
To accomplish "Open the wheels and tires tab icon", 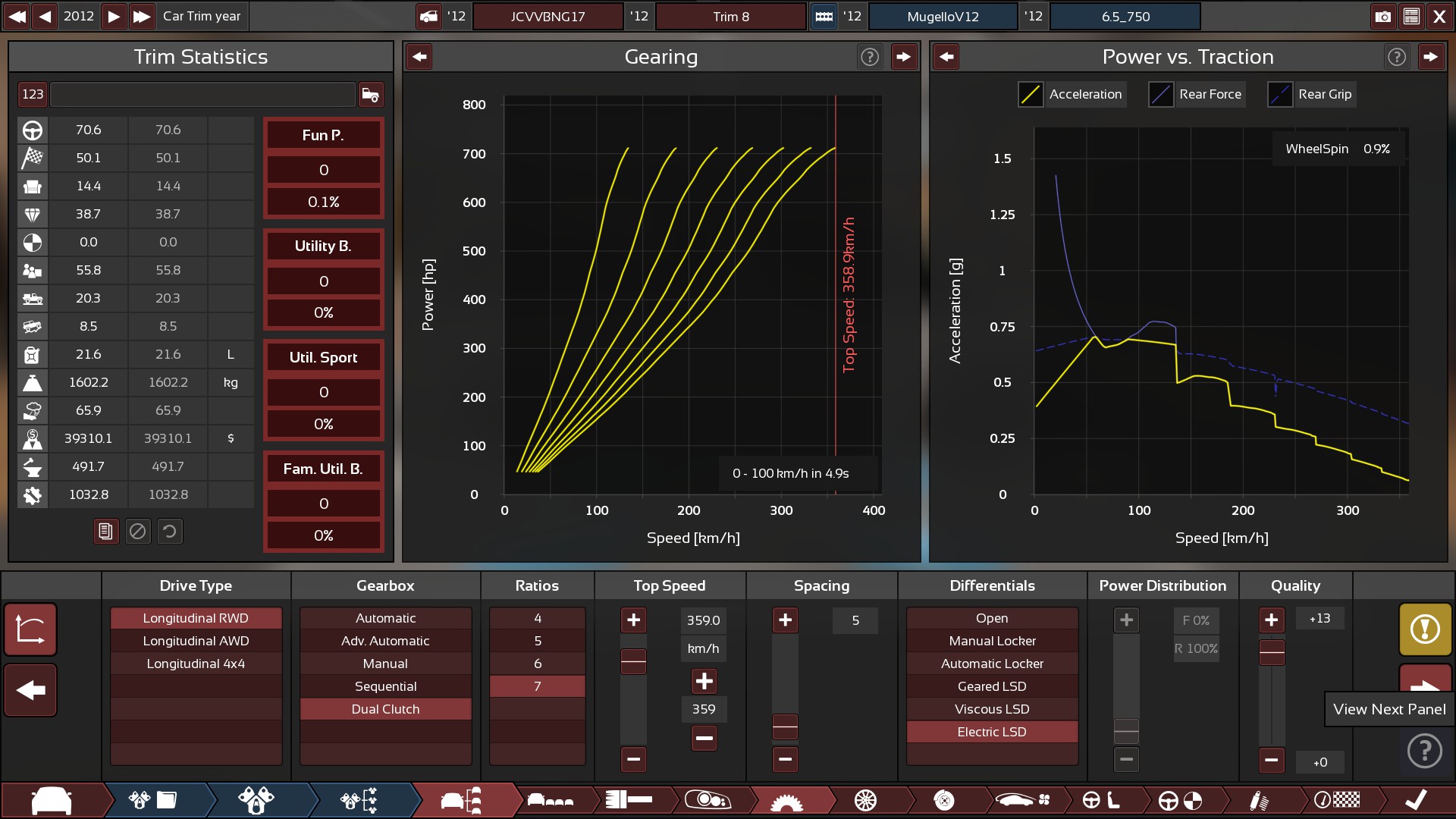I will tap(864, 800).
